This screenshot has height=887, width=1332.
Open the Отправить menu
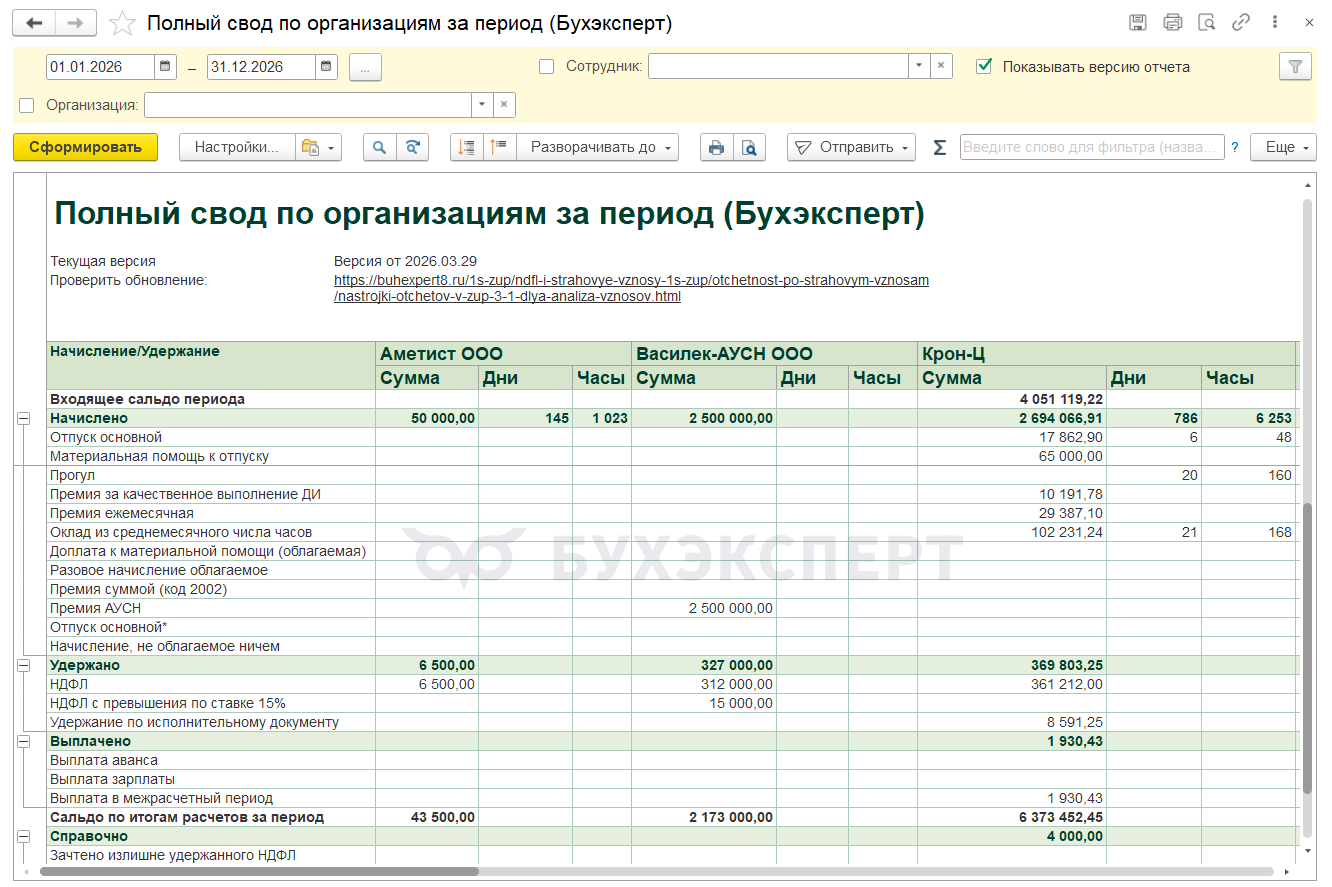click(851, 148)
